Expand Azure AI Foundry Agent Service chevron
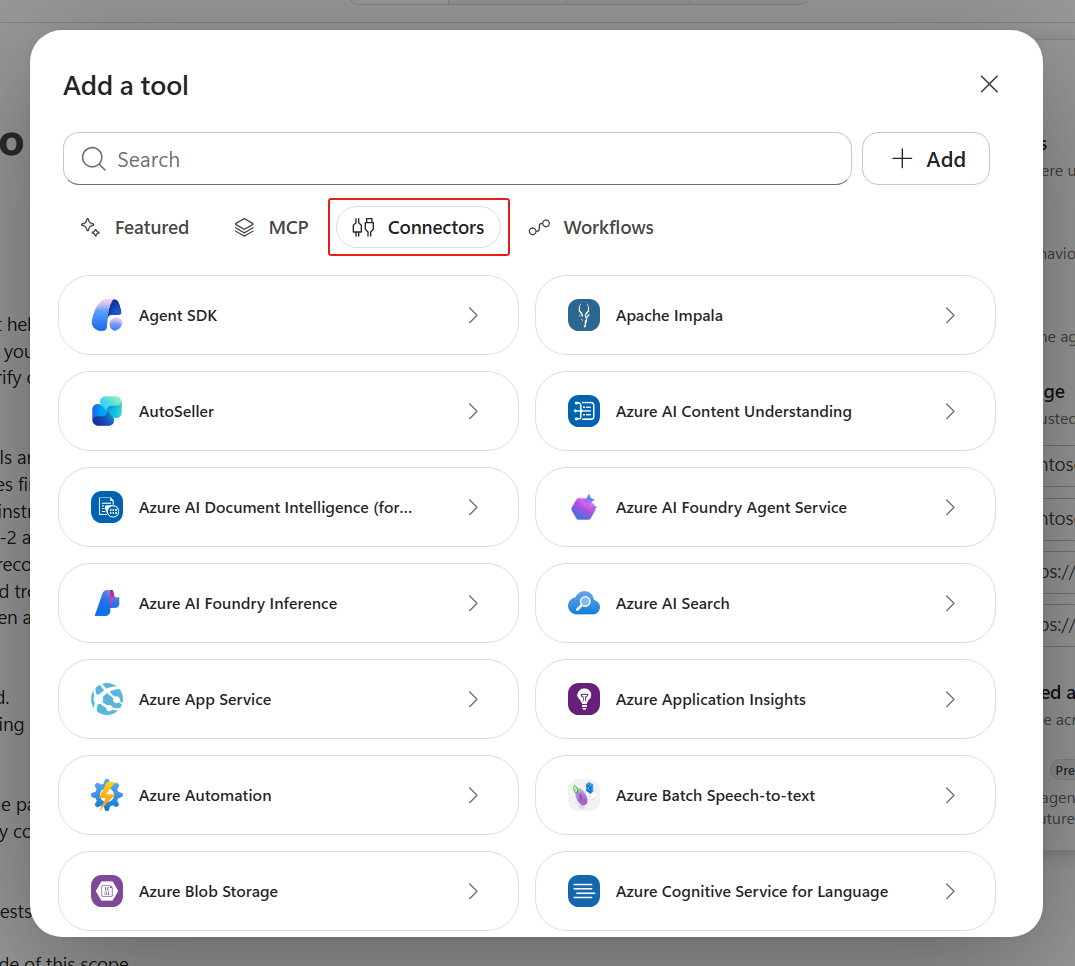Screen dimensions: 1075x966 point(950,507)
